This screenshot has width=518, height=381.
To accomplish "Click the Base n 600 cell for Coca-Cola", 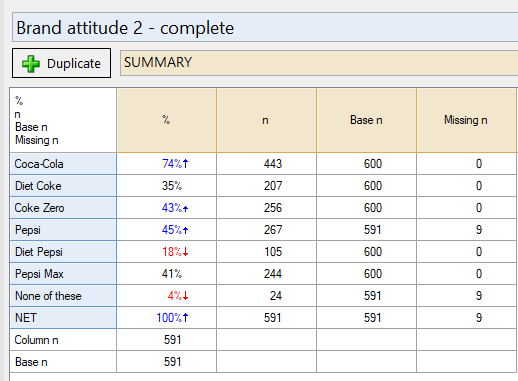I will pyautogui.click(x=366, y=164).
